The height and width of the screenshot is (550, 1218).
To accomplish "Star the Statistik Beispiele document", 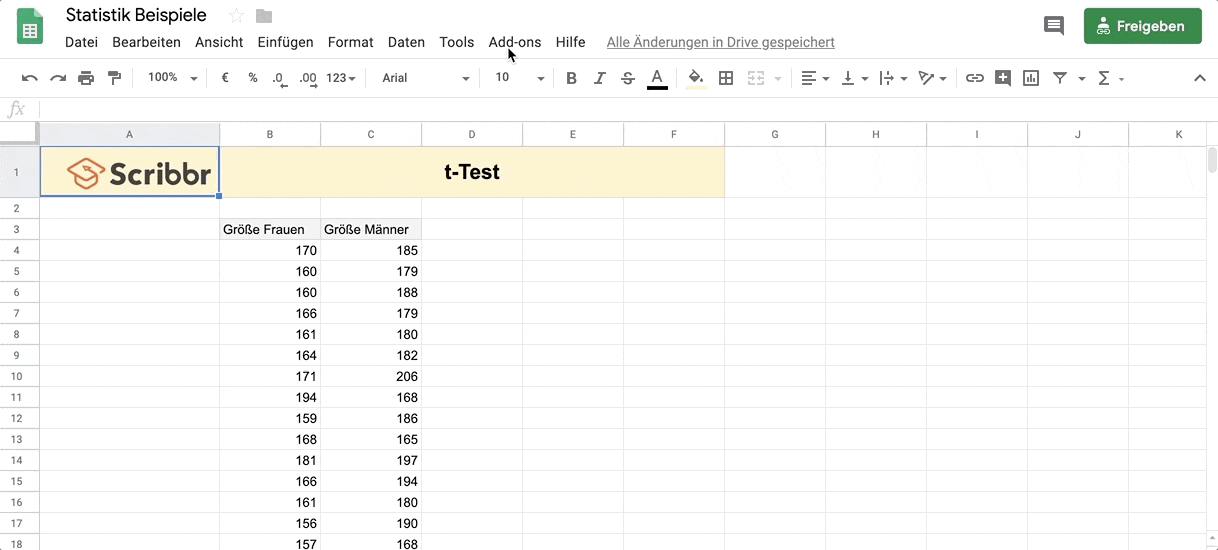I will 236,15.
